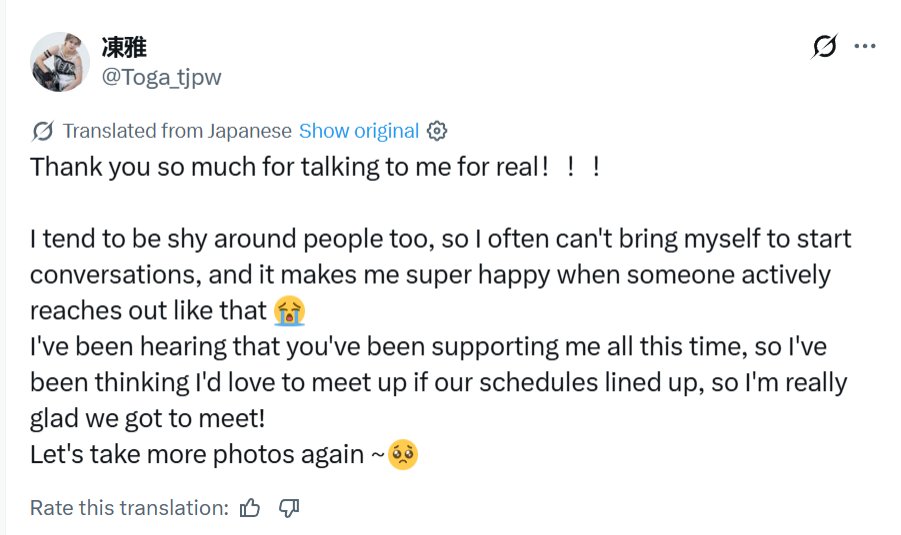Click the pleading face emoji
Screen dimensions: 901x535
[x=403, y=455]
